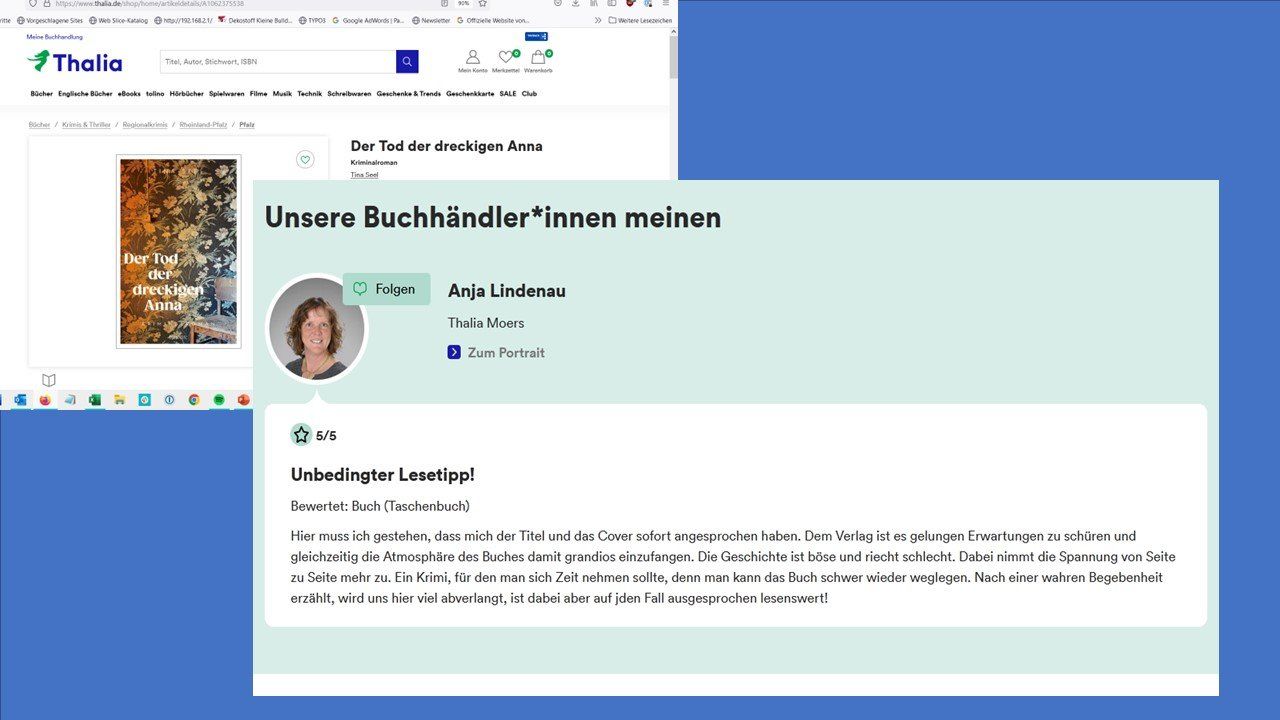Screen dimensions: 1280x720
Task: Open File Explorer from the taskbar
Action: click(120, 400)
